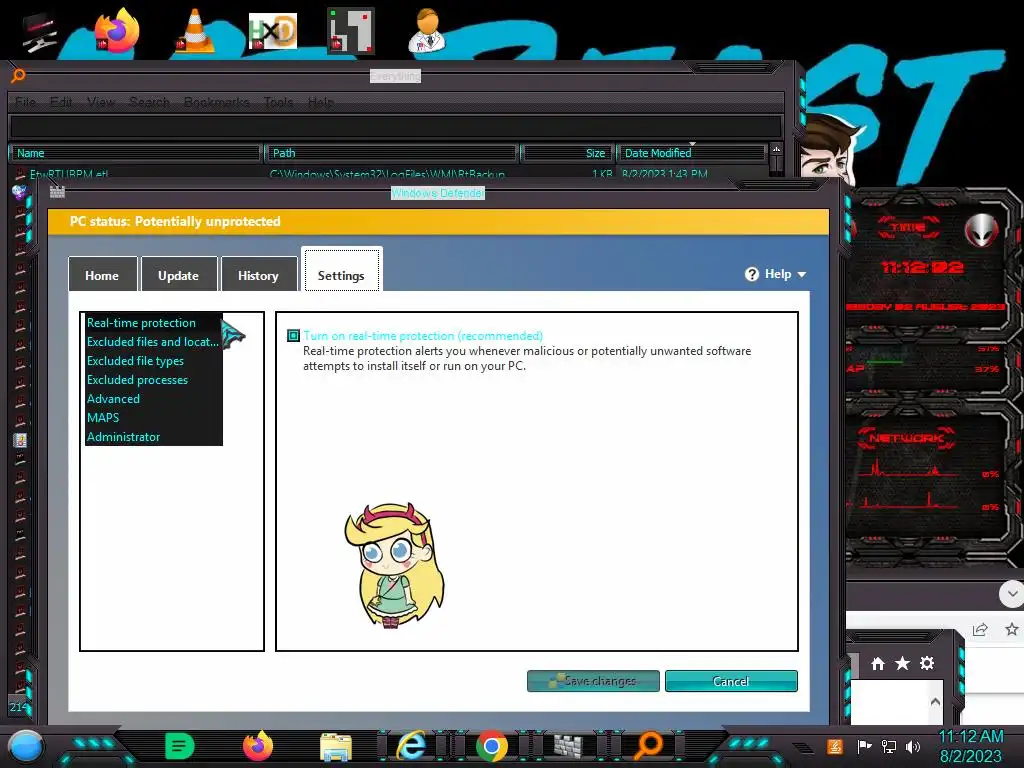Switch to the History tab
1024x768 pixels.
pos(258,275)
